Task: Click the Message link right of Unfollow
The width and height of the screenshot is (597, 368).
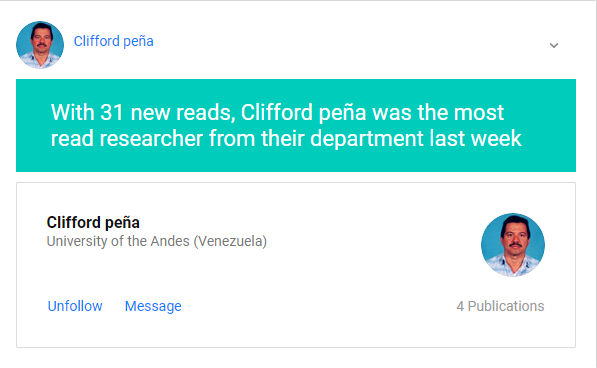Action: click(153, 306)
